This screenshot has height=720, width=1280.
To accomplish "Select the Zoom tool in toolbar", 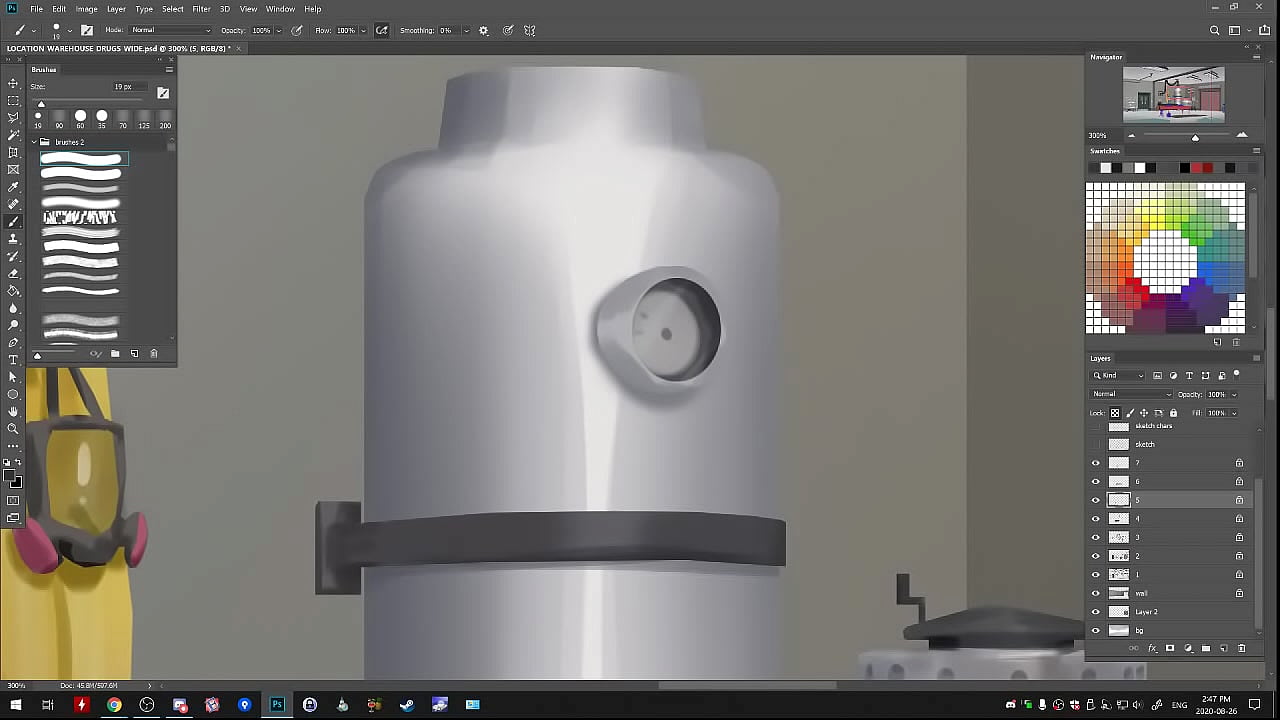I will (13, 428).
